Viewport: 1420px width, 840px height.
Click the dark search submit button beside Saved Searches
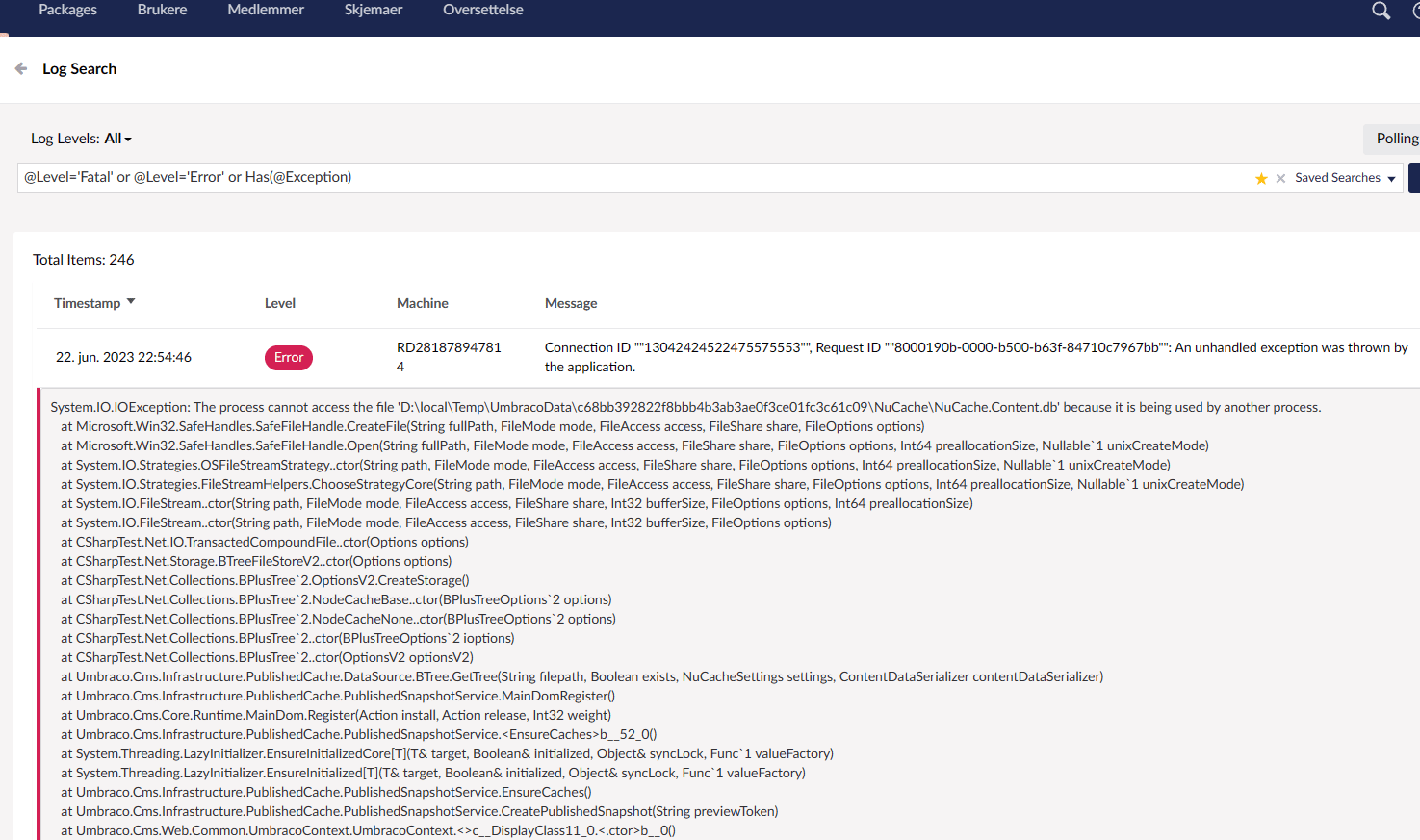(1415, 178)
